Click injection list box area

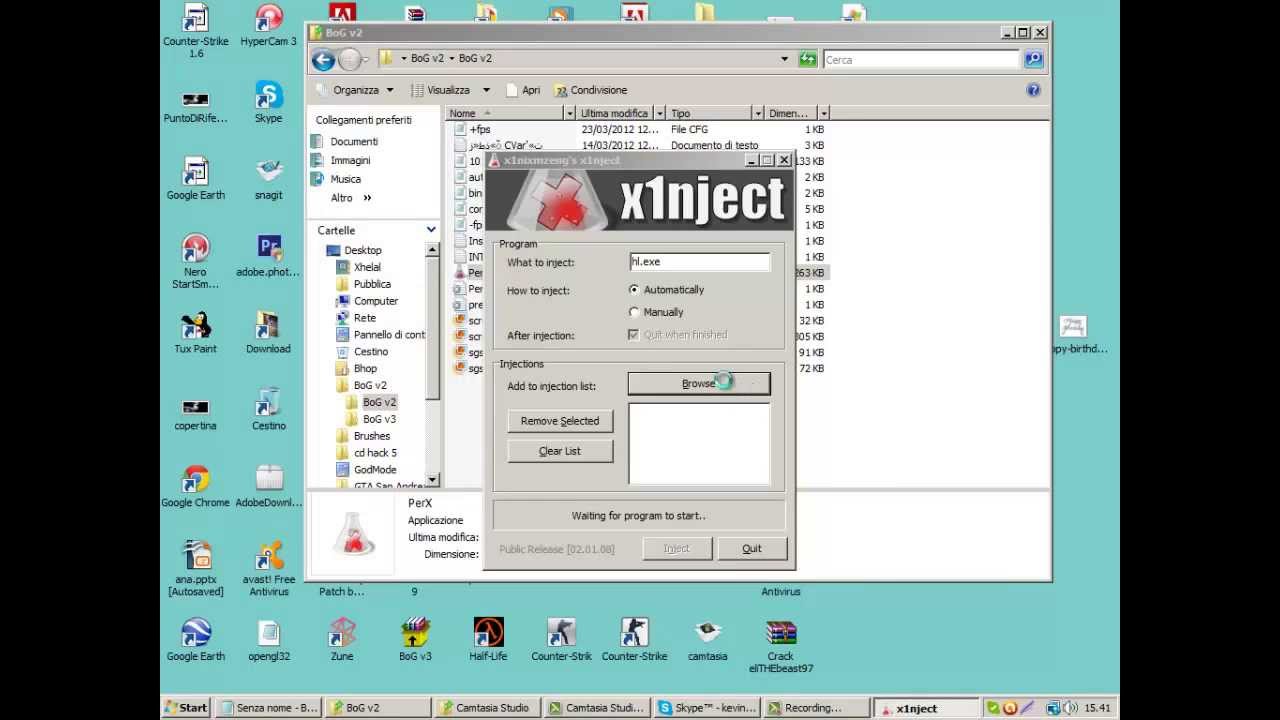(699, 444)
